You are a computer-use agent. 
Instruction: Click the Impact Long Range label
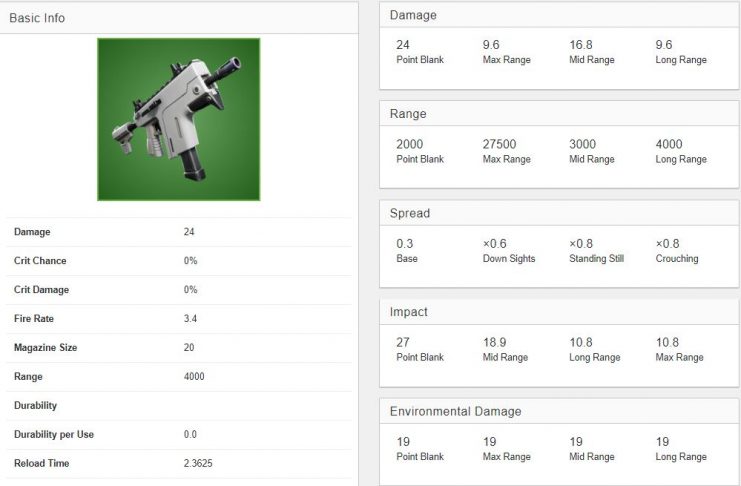coord(595,357)
